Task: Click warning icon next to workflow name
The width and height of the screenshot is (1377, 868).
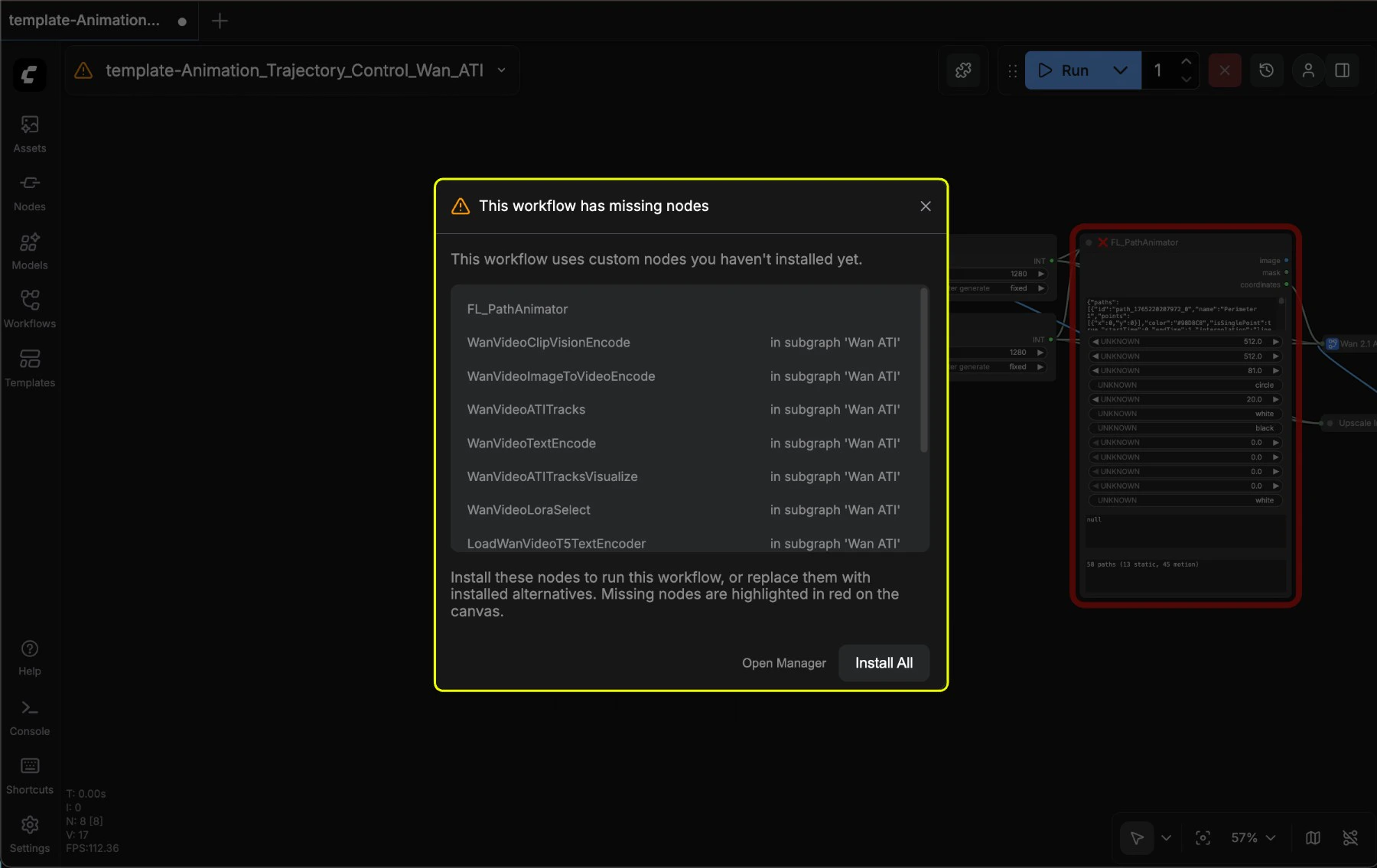Action: point(83,70)
